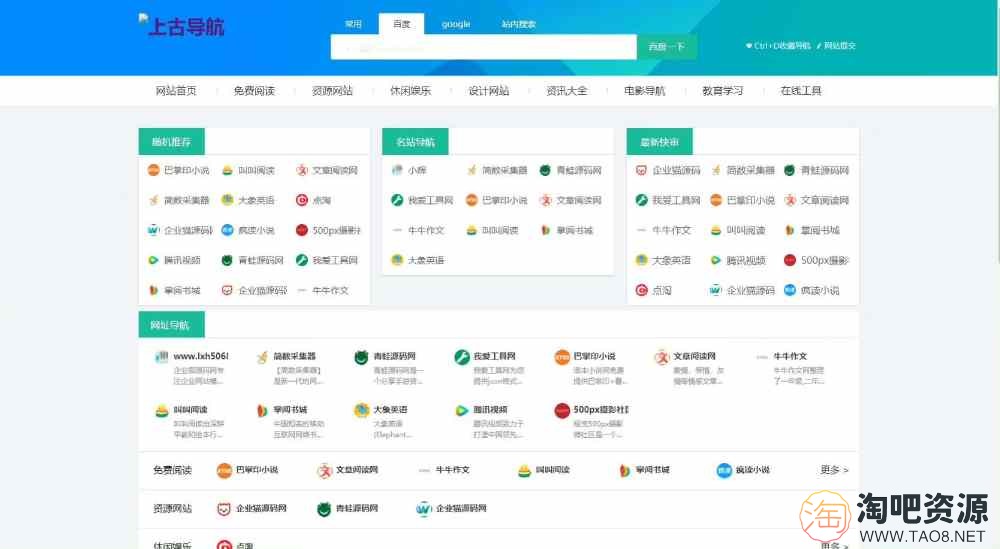The width and height of the screenshot is (1000, 549).
Task: Open 小辉 icon in 名站导航 panel
Action: (397, 170)
